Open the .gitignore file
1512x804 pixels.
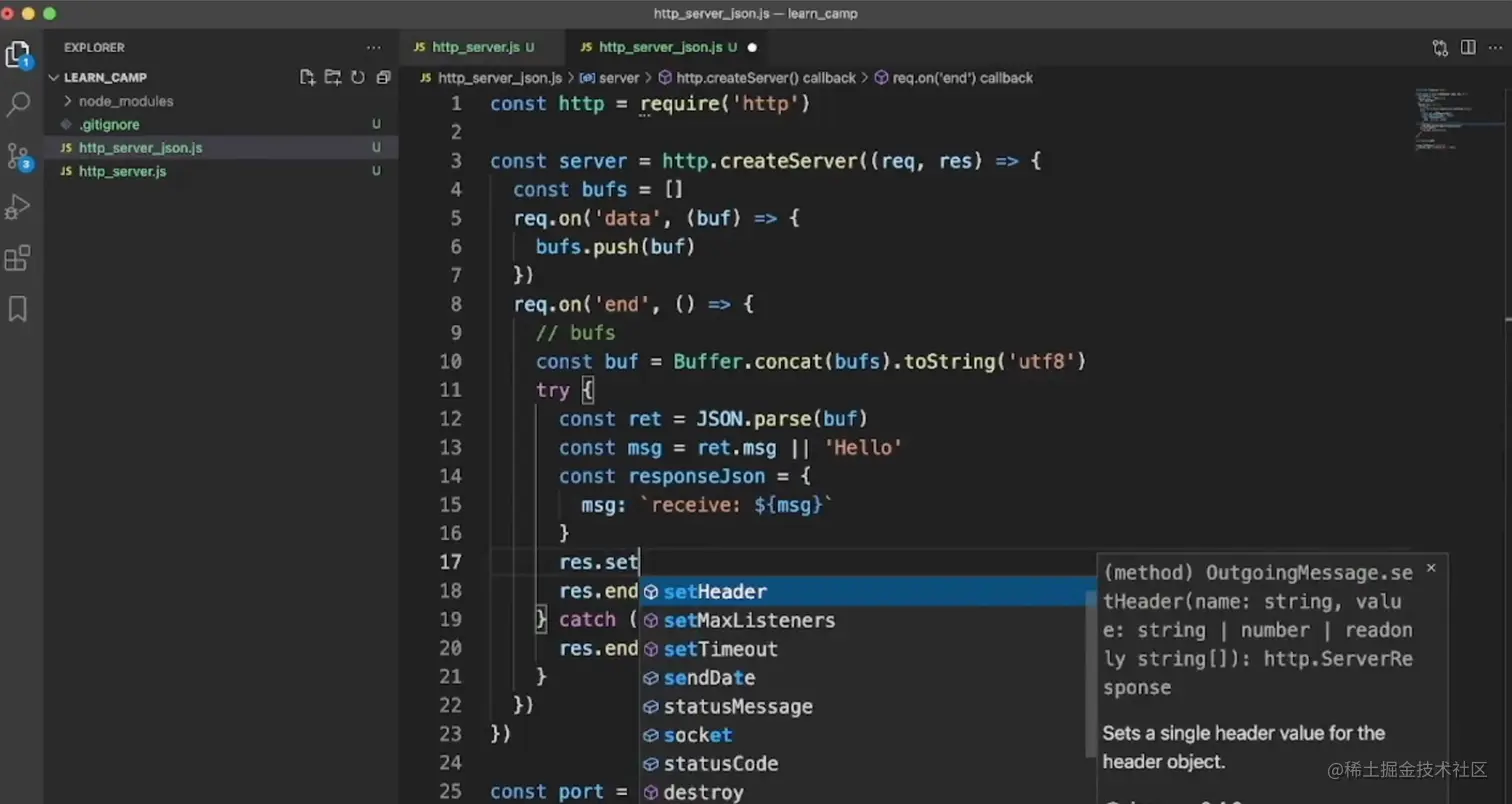pos(109,124)
